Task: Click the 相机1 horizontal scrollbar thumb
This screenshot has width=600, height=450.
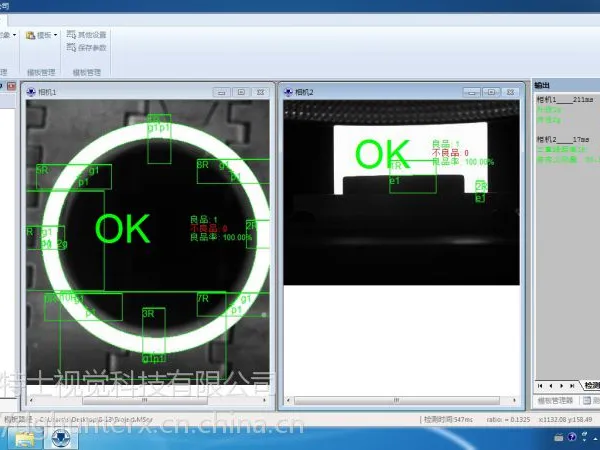Action: point(145,400)
